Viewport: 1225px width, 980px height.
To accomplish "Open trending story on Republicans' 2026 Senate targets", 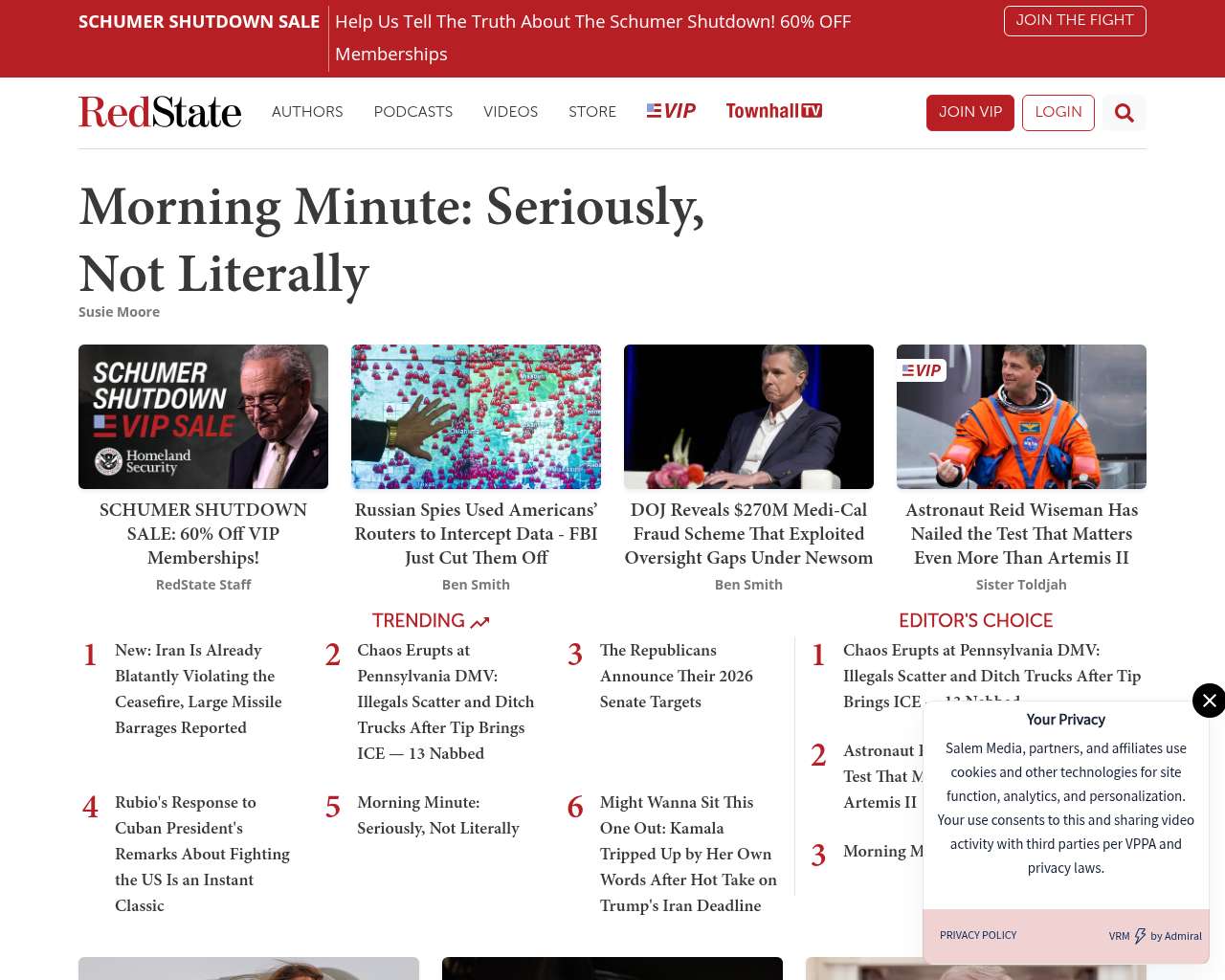I will [676, 676].
